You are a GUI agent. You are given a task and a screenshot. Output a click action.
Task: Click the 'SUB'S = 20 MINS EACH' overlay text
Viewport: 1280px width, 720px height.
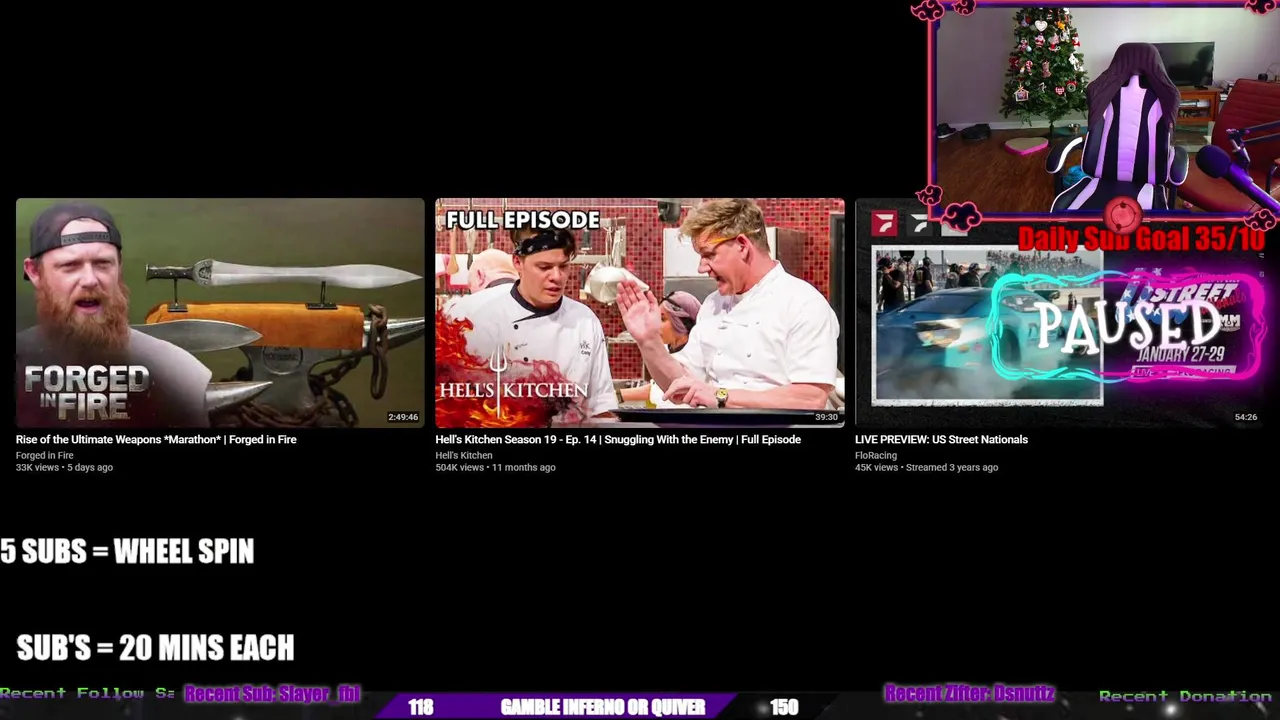pos(155,648)
